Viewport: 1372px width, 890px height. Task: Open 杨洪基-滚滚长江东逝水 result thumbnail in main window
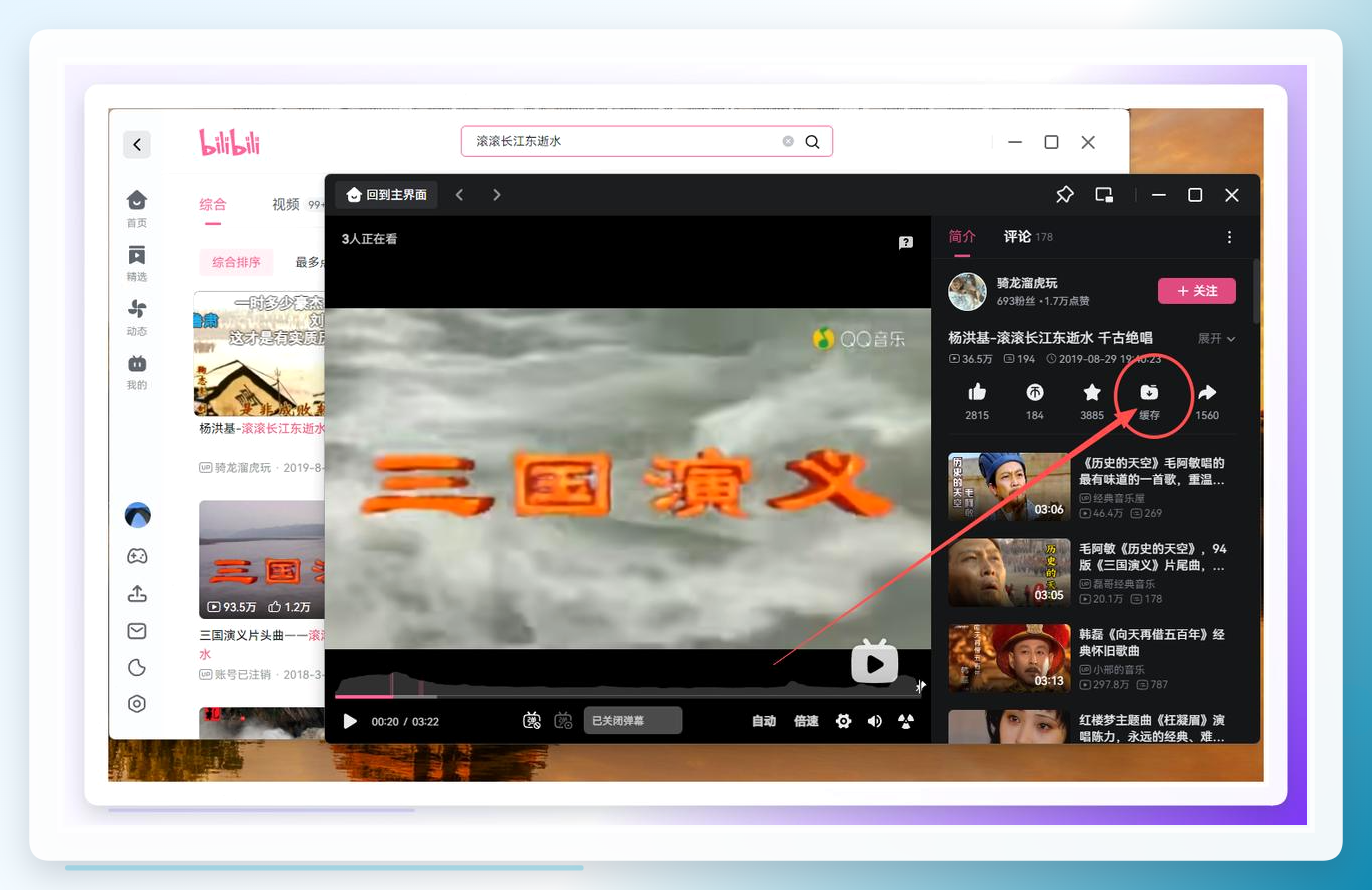(259, 353)
